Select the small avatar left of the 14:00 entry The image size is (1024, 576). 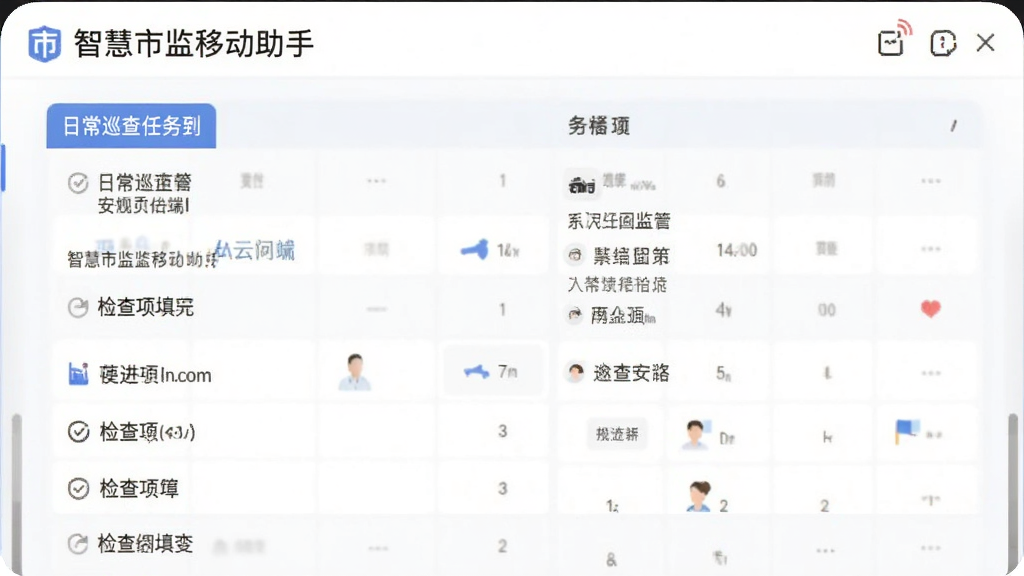[575, 255]
